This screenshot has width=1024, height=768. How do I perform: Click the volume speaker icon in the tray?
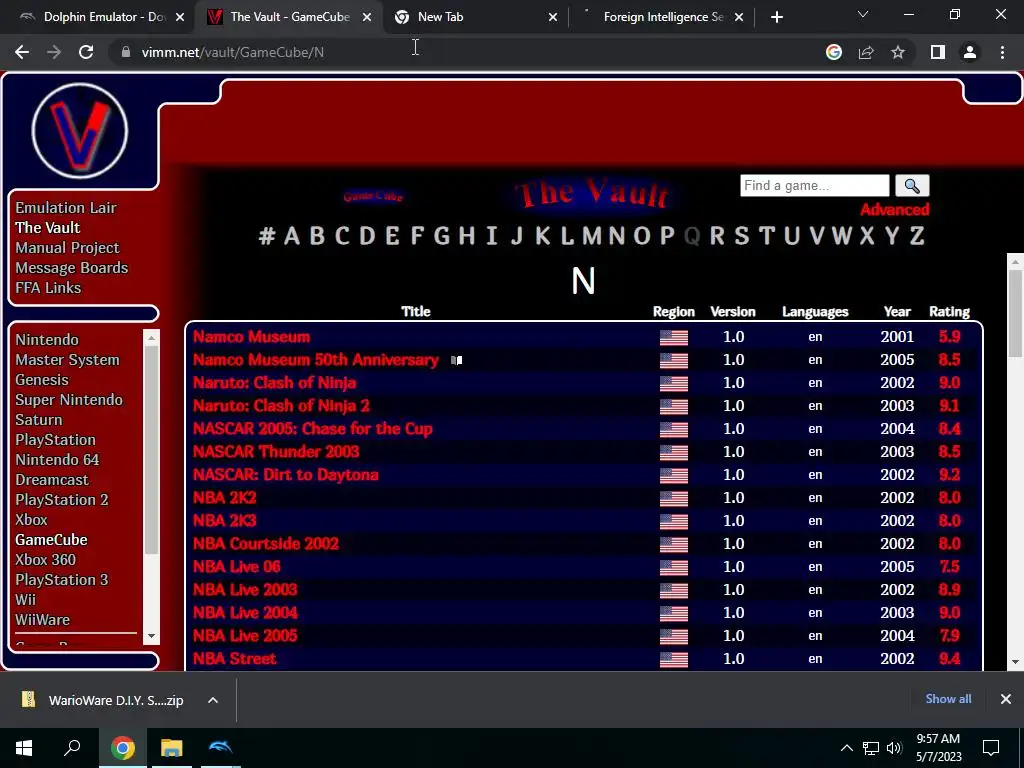(x=894, y=748)
